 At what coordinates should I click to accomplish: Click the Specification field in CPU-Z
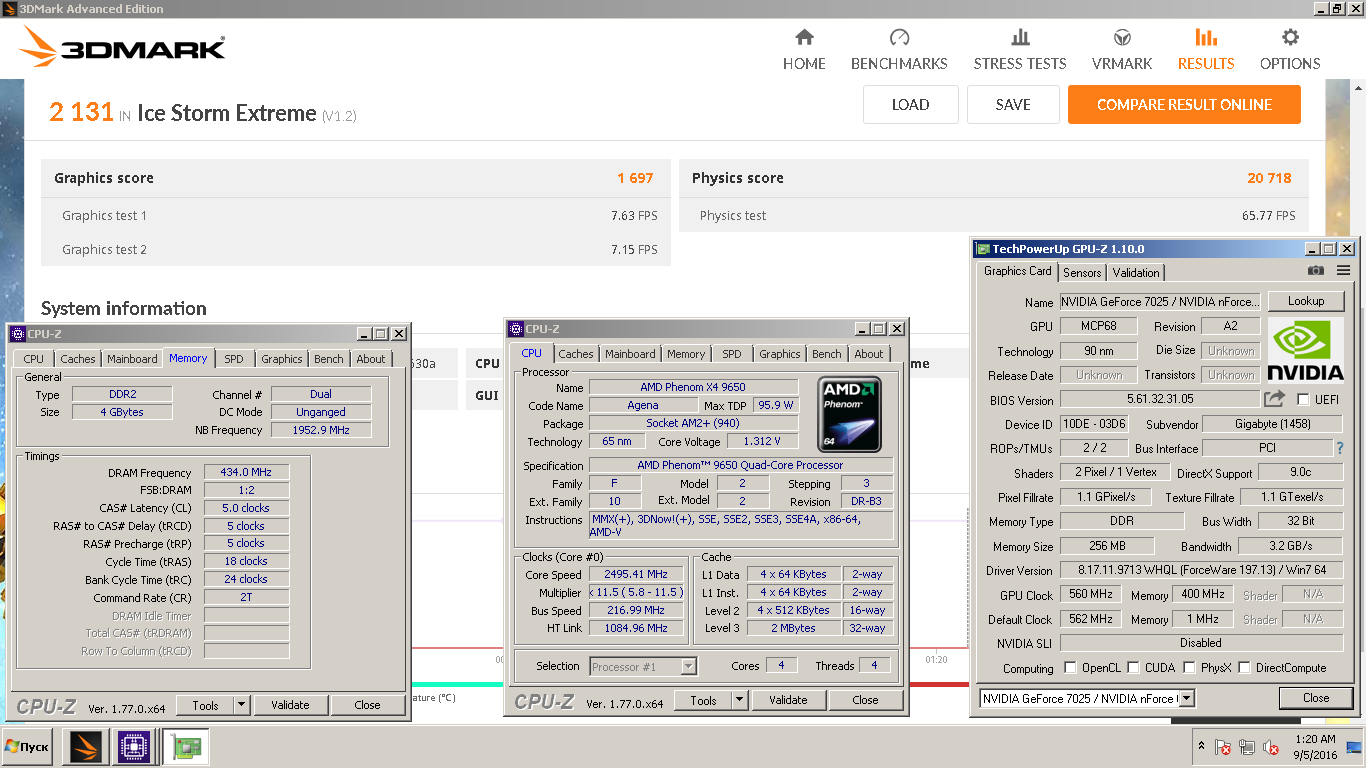click(740, 465)
